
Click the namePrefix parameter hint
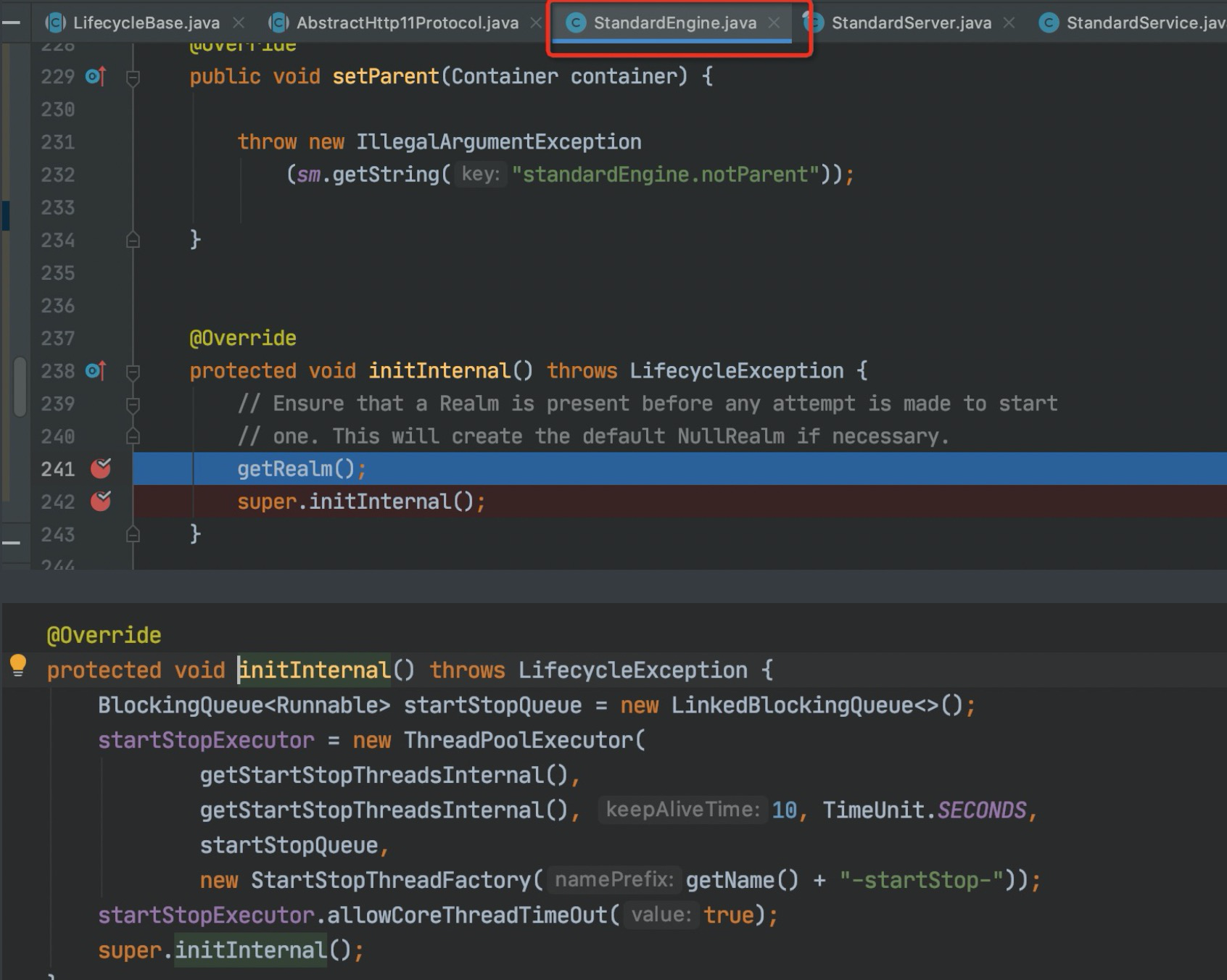point(614,880)
